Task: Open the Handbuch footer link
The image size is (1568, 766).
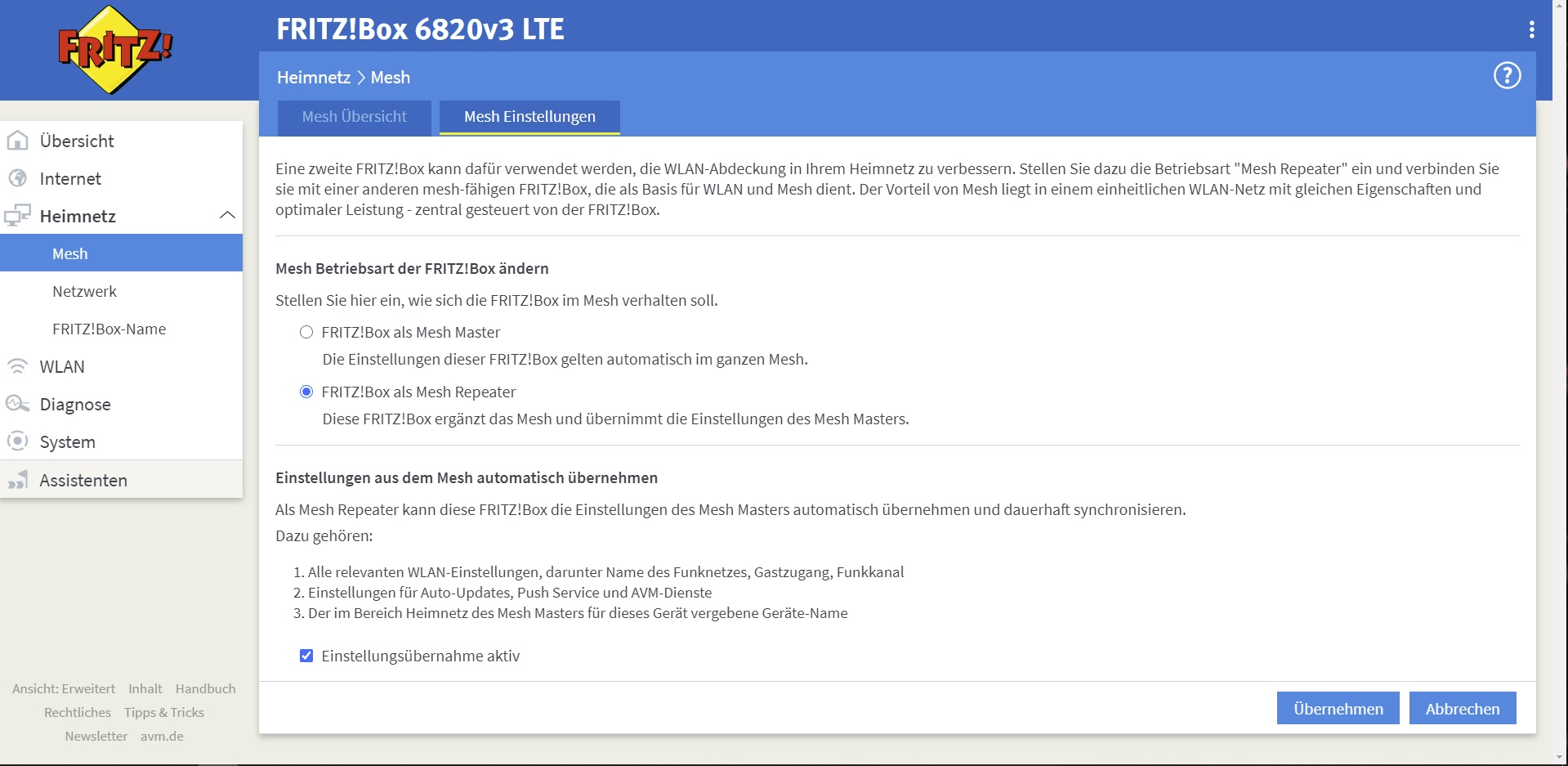Action: click(205, 689)
